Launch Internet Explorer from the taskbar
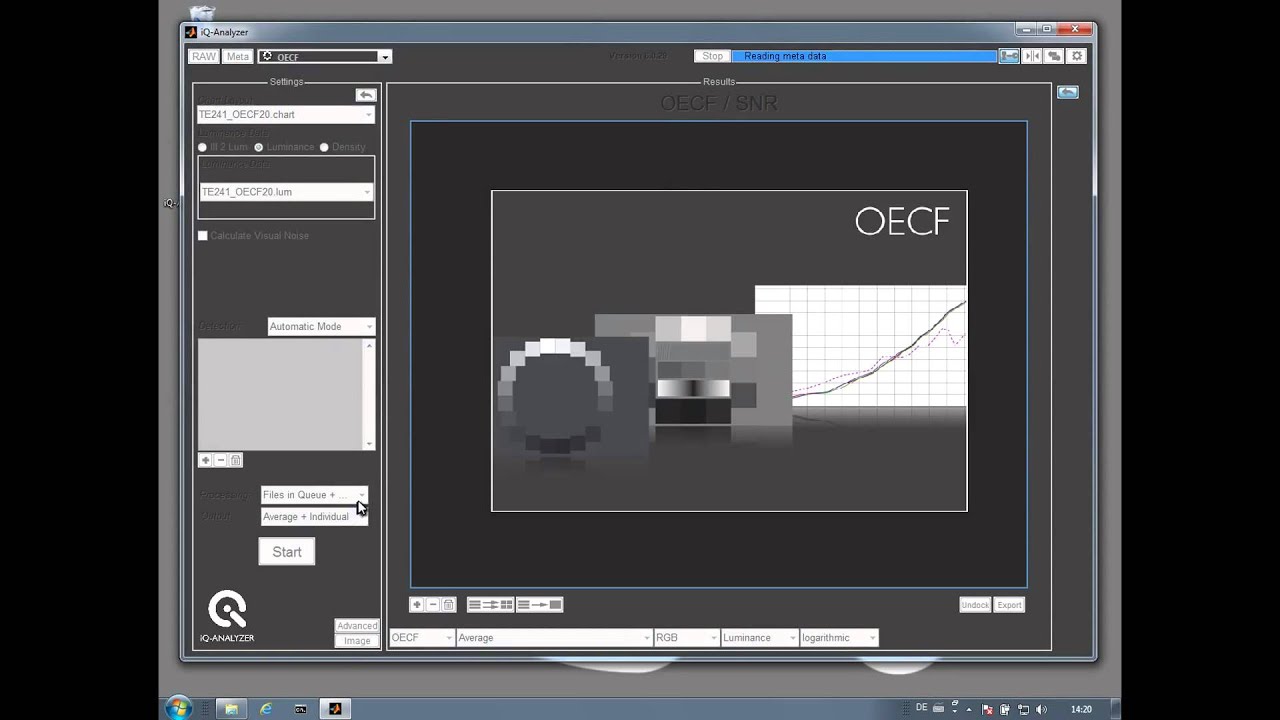Viewport: 1280px width, 720px height. click(266, 709)
